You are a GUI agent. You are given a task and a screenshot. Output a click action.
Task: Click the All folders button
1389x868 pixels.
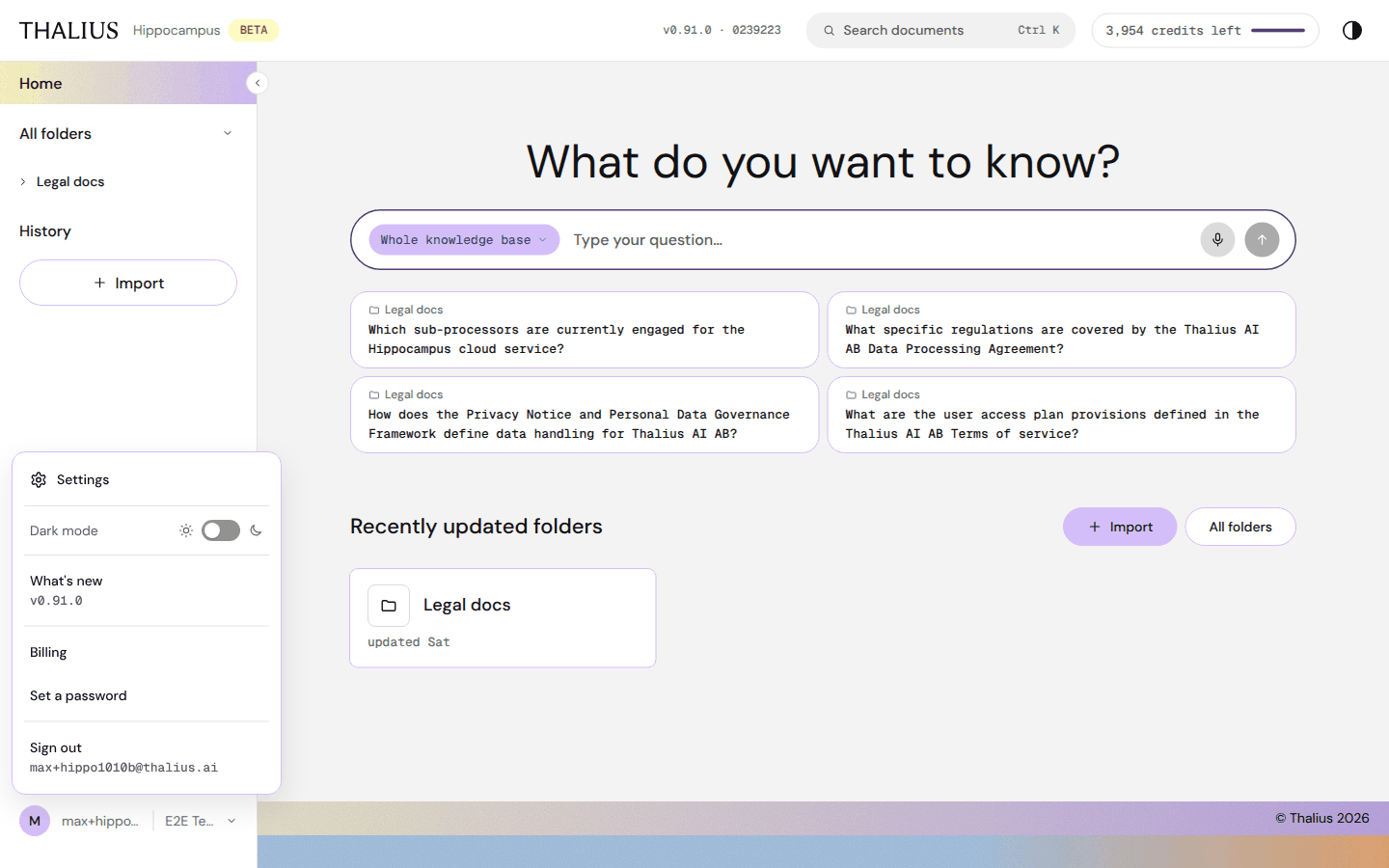(x=1240, y=527)
